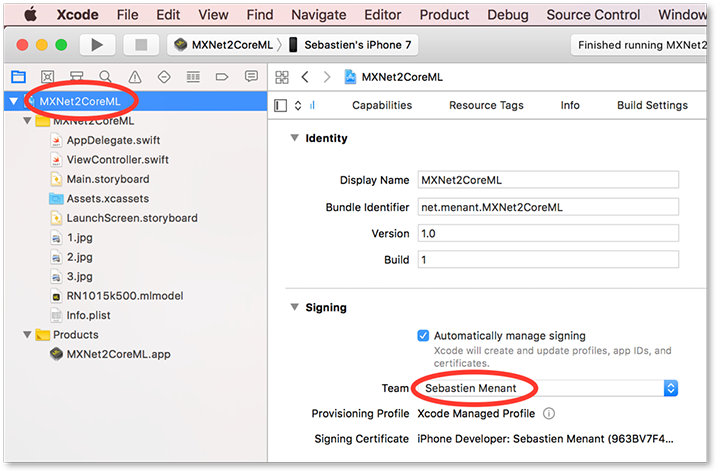Open the File menu

click(127, 15)
